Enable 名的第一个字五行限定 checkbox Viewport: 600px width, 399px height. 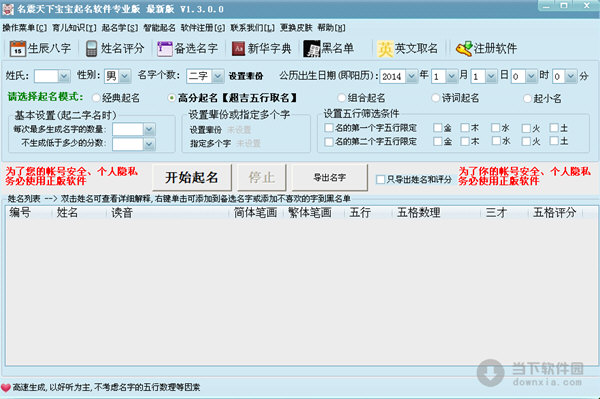pyautogui.click(x=329, y=128)
